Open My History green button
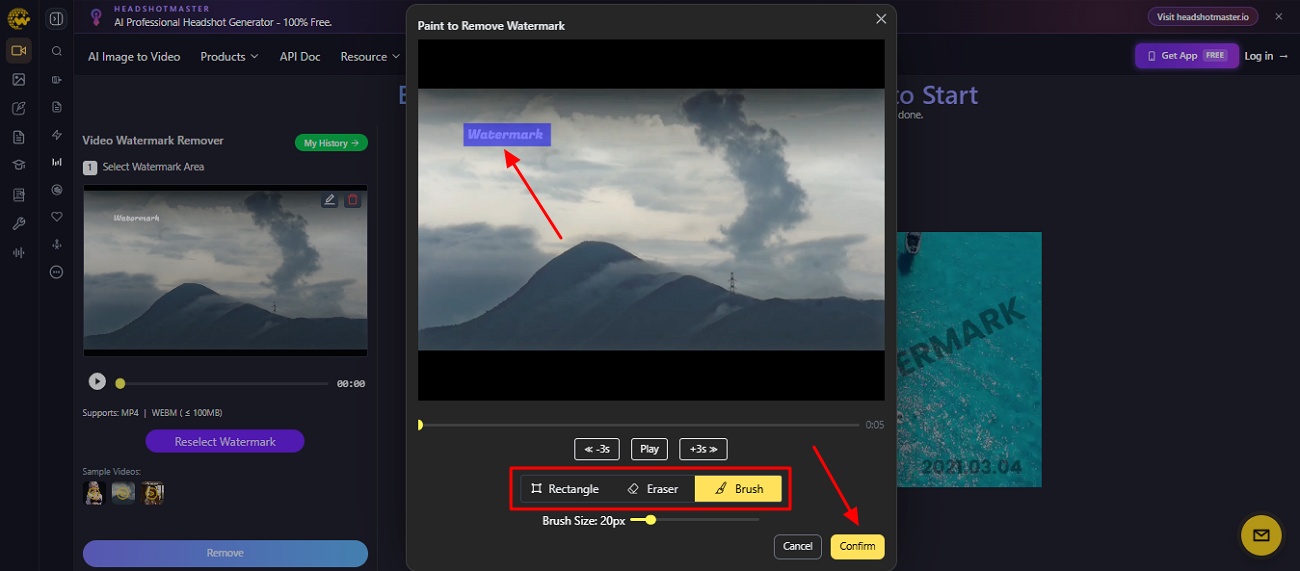Image resolution: width=1300 pixels, height=571 pixels. coord(331,143)
